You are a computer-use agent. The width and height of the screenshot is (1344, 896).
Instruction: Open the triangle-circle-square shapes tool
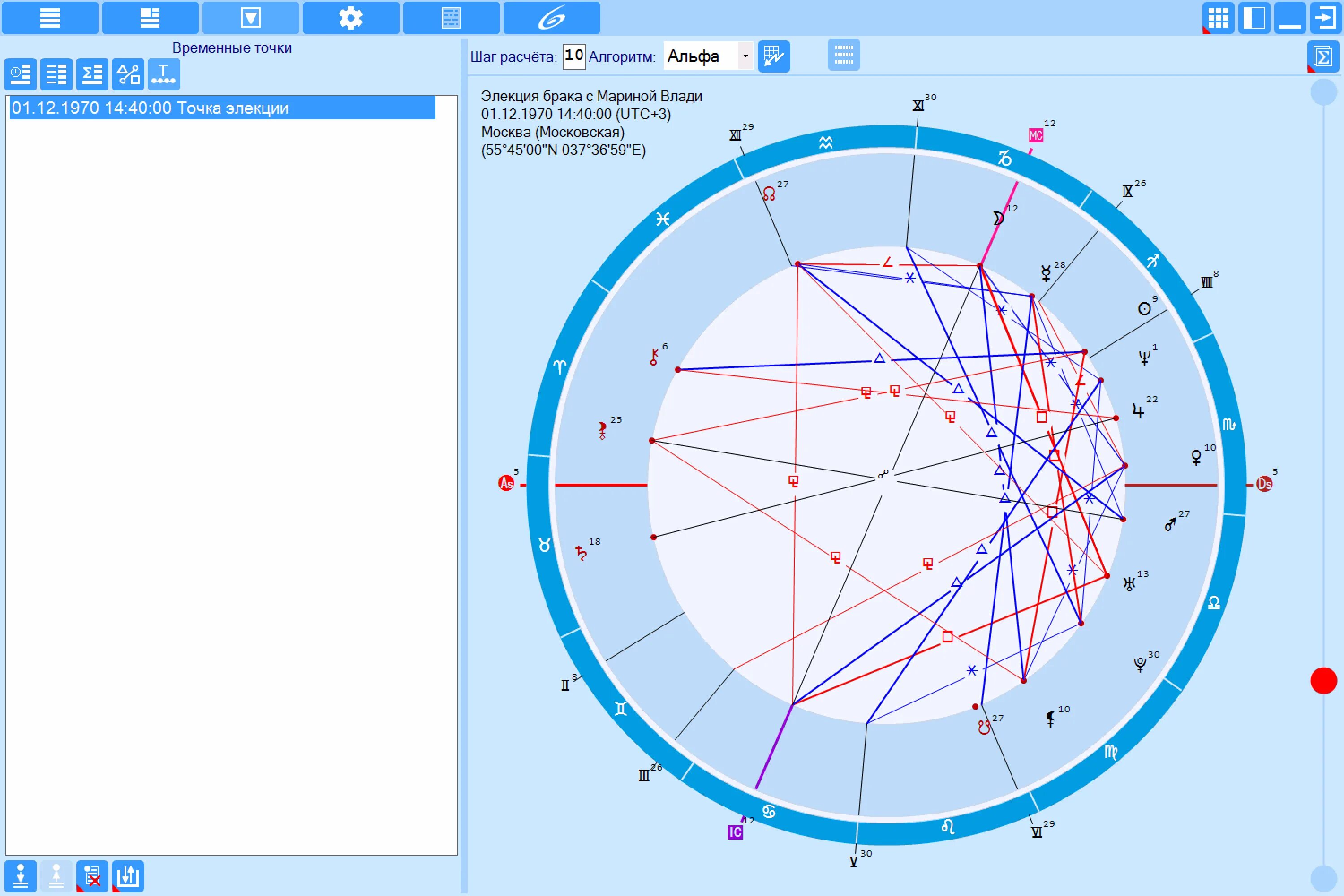(x=128, y=74)
